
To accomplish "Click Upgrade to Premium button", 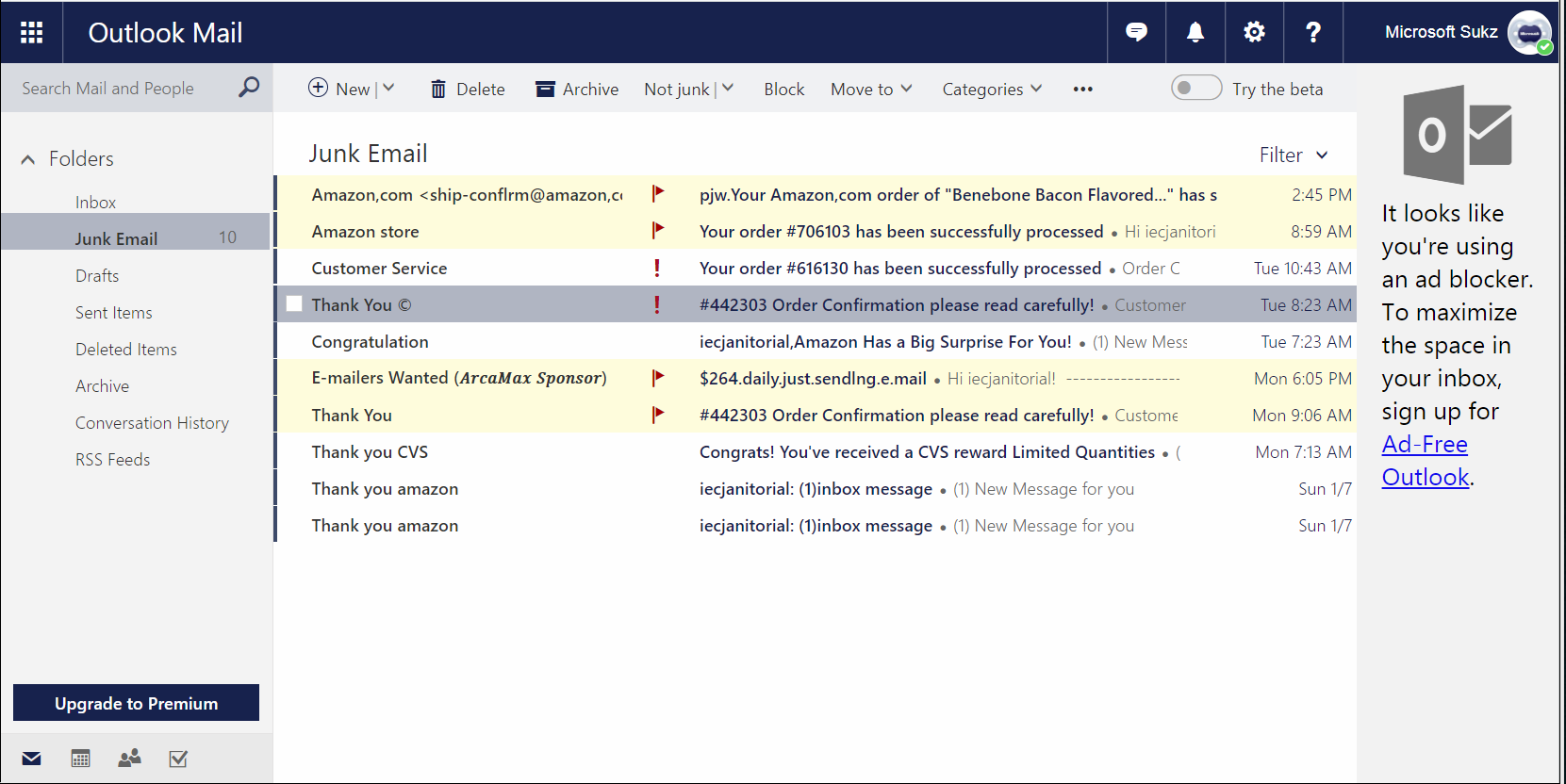I will (x=136, y=703).
